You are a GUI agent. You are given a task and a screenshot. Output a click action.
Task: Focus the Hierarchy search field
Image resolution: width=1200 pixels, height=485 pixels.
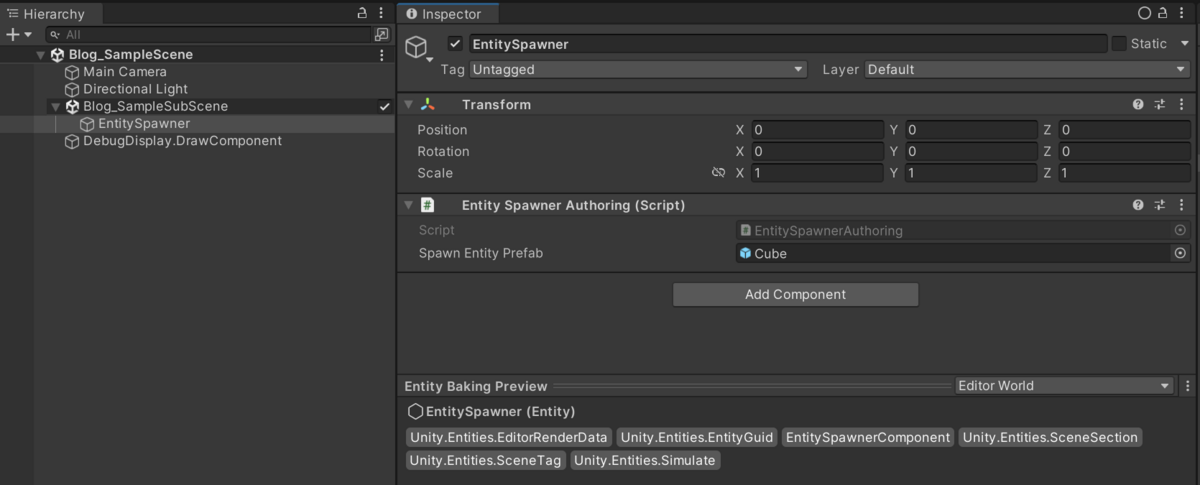click(208, 35)
